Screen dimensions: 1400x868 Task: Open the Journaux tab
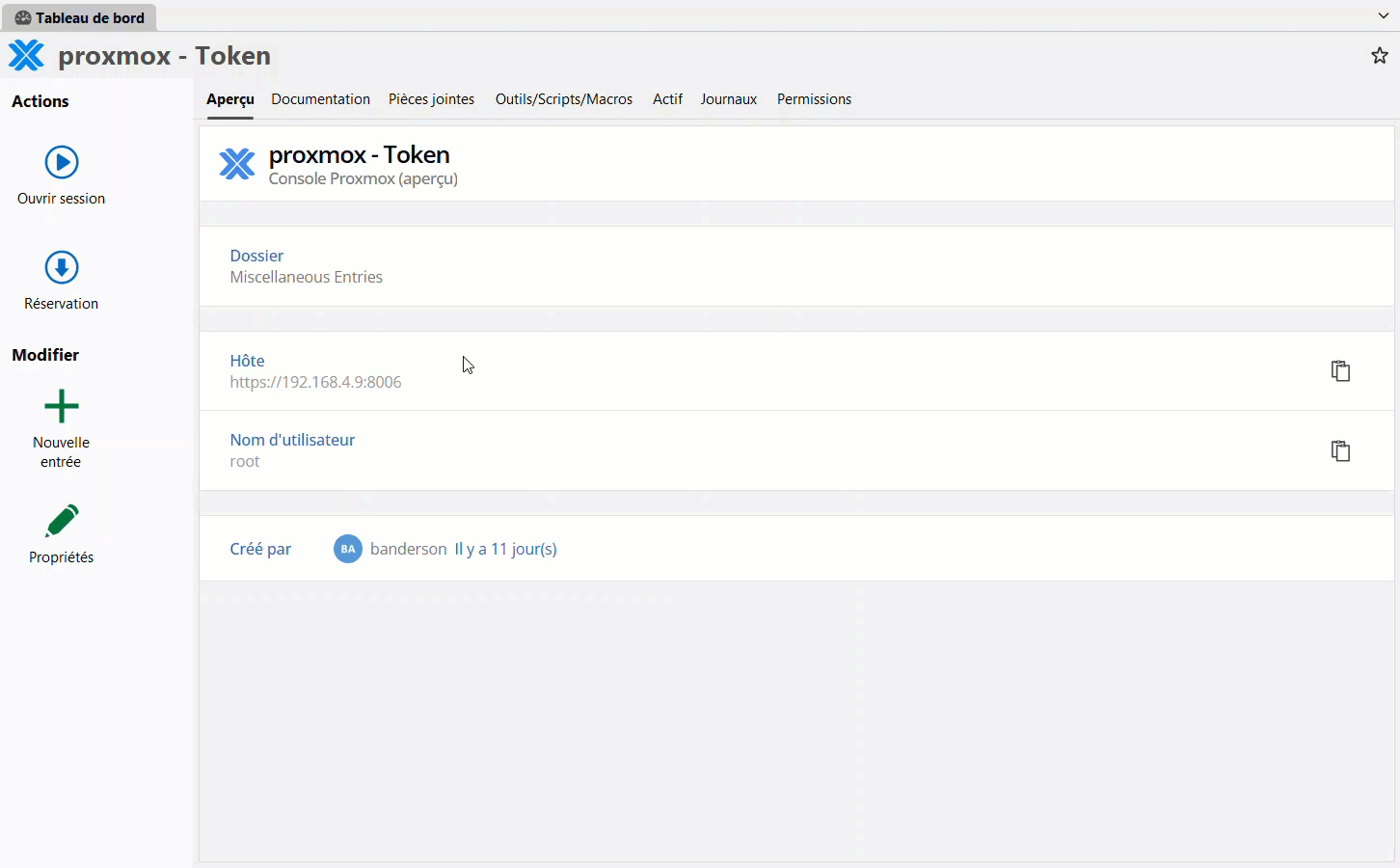pos(728,99)
